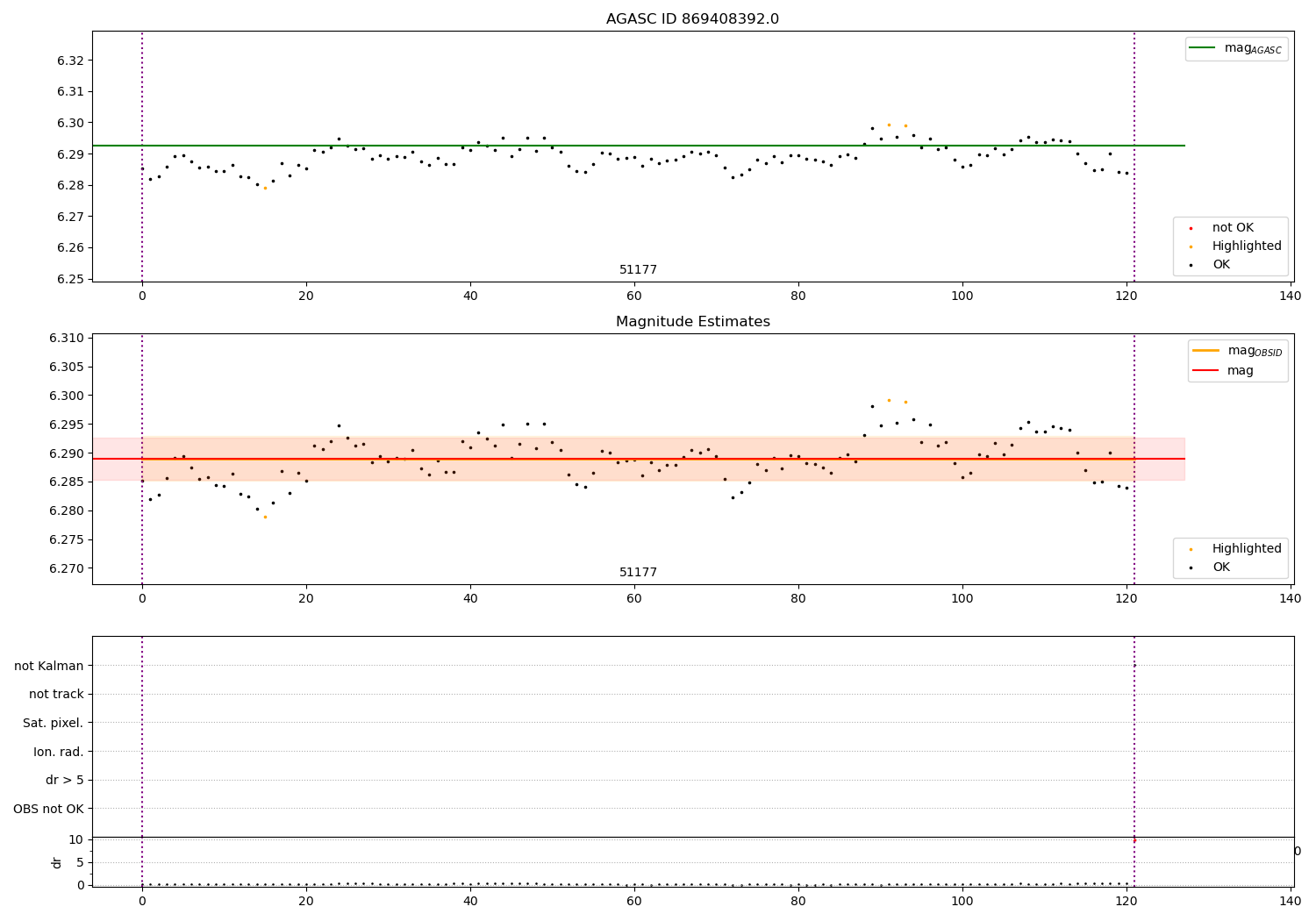Select the mag AGASC legend entry in top plot
The image size is (1316, 921).
1236,48
